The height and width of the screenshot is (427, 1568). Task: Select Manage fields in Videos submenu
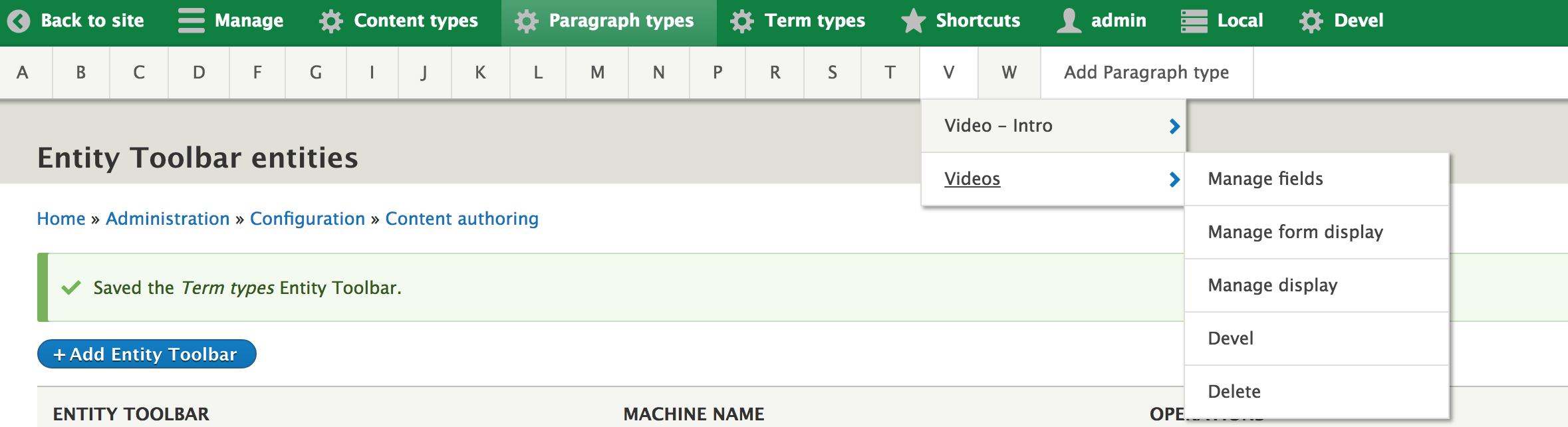pyautogui.click(x=1317, y=179)
